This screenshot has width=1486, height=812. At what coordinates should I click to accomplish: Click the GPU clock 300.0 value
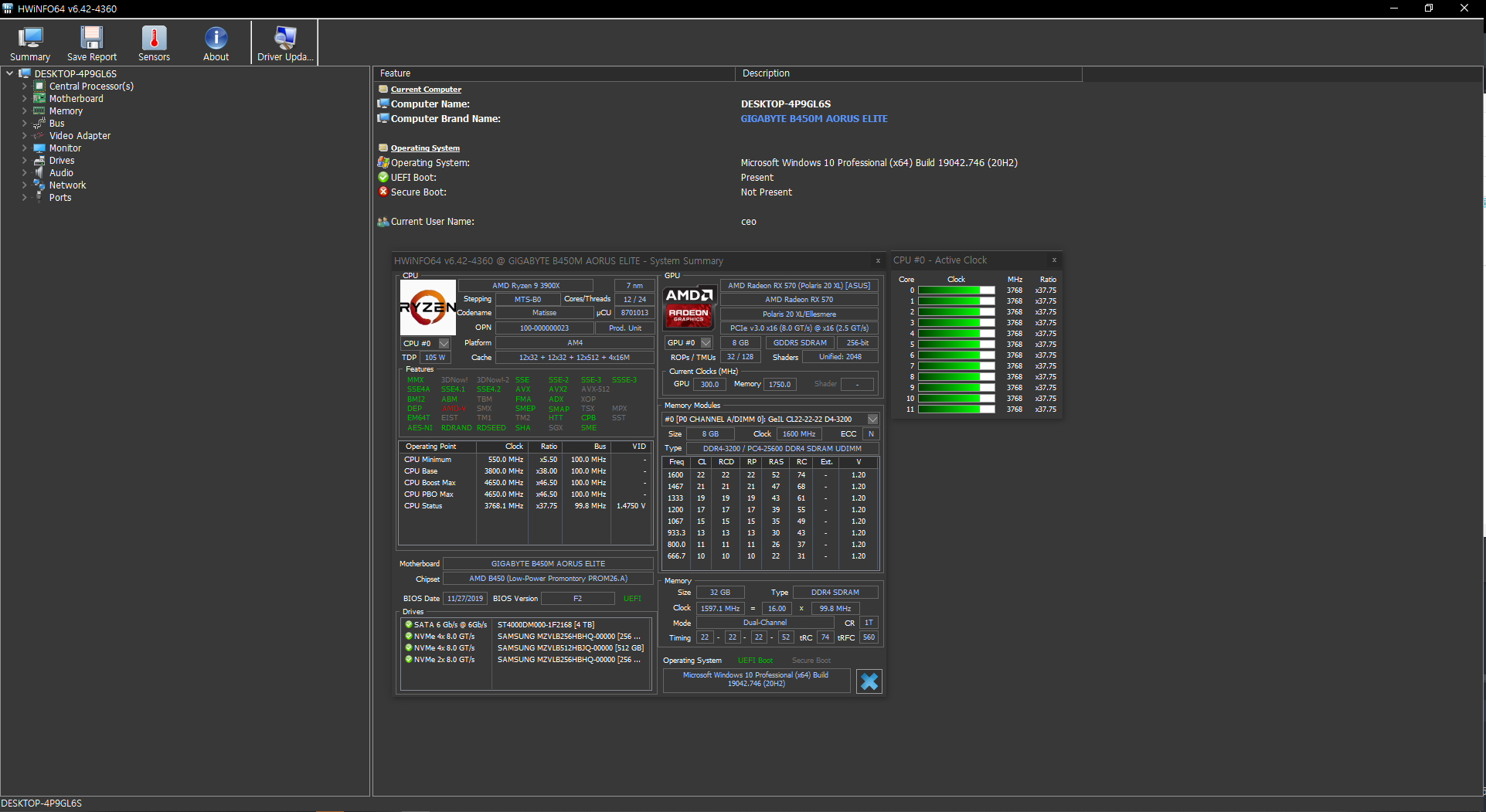click(x=709, y=384)
